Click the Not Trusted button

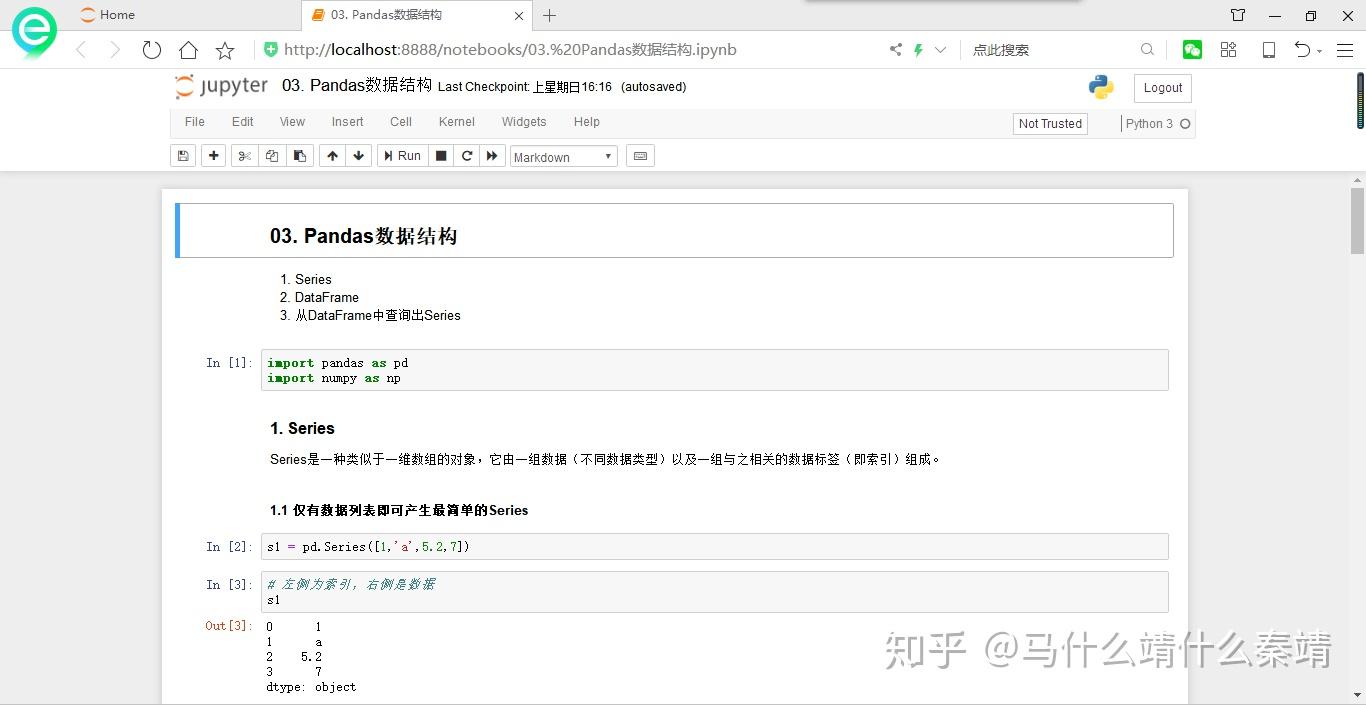click(x=1049, y=123)
